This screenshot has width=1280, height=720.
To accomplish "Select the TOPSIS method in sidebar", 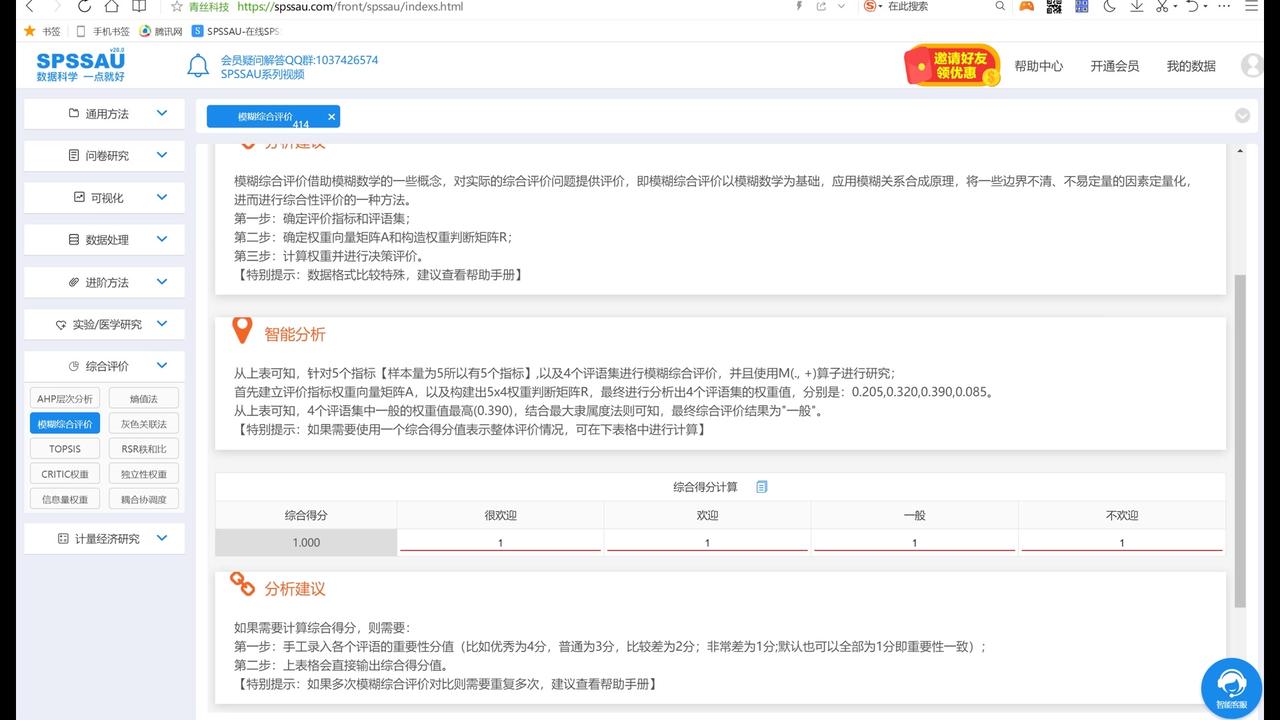I will click(x=64, y=448).
